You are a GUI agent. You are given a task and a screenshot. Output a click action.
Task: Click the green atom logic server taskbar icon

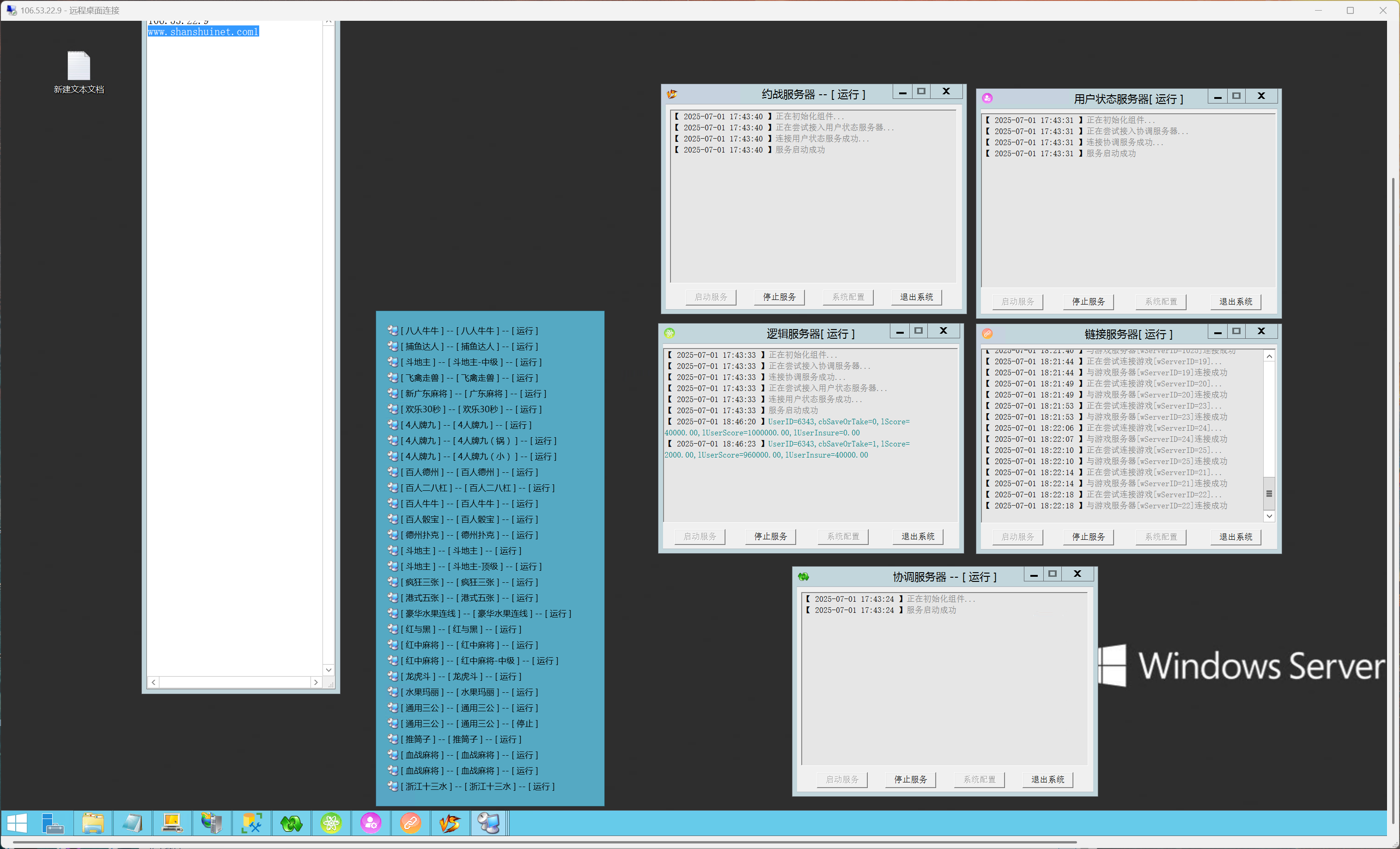(331, 823)
